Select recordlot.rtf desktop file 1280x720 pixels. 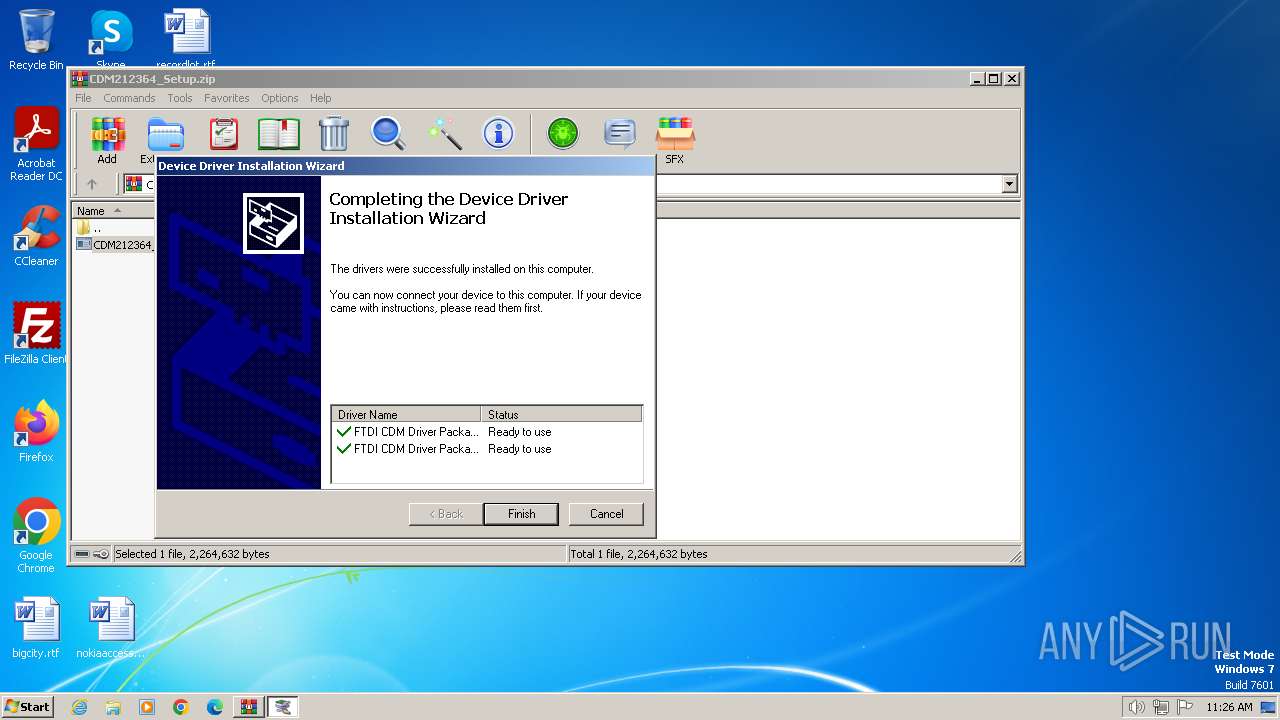click(x=186, y=40)
